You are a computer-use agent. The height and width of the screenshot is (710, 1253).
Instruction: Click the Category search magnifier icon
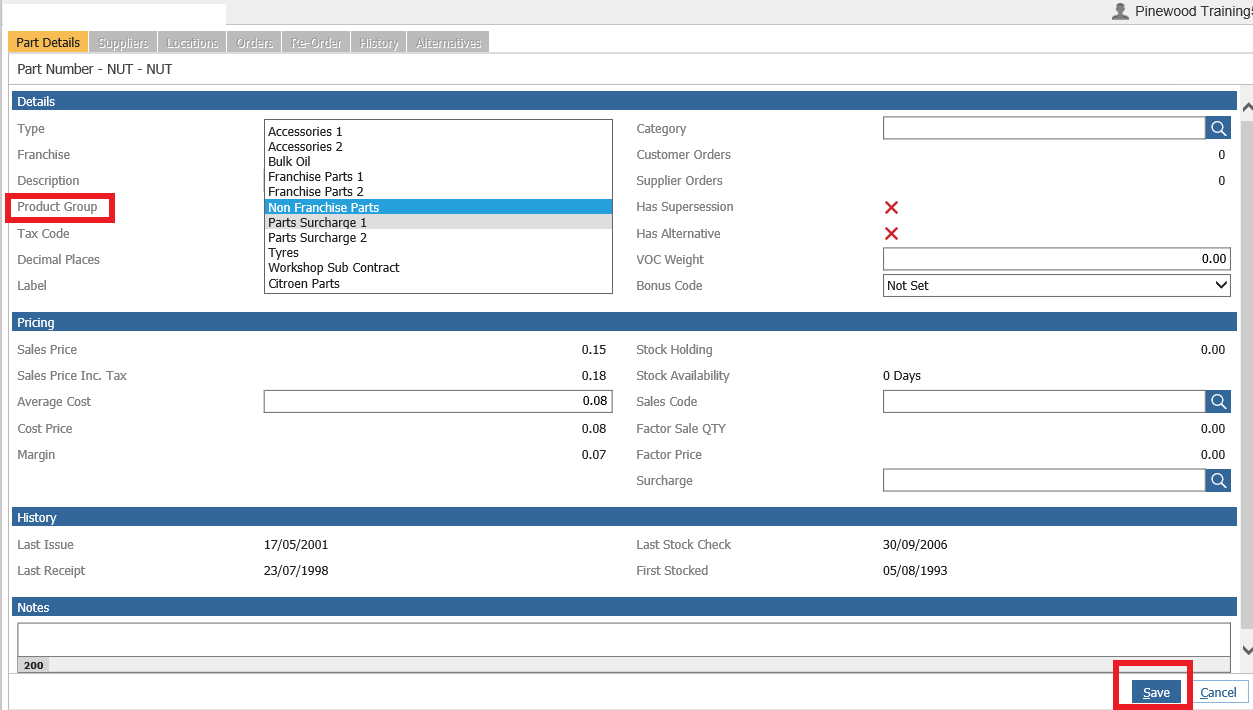point(1218,128)
